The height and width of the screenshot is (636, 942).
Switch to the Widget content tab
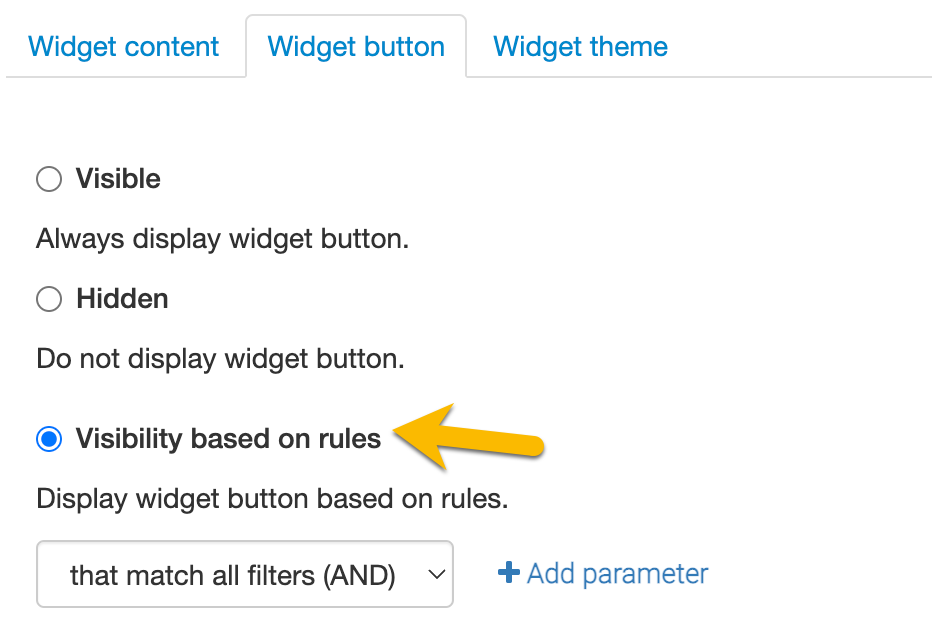tap(124, 47)
